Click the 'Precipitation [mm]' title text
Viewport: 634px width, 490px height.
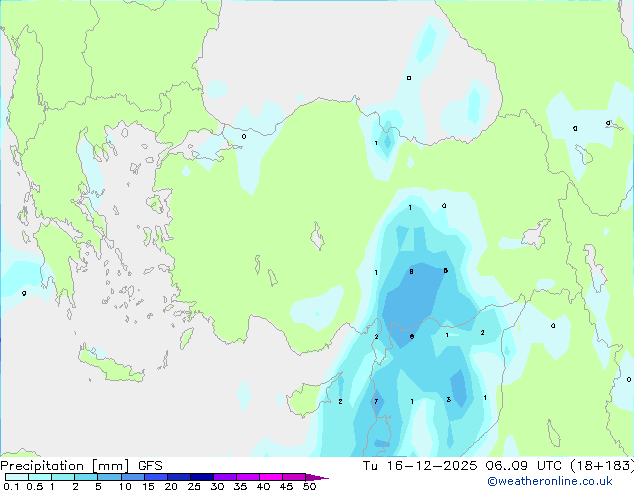tap(65, 466)
